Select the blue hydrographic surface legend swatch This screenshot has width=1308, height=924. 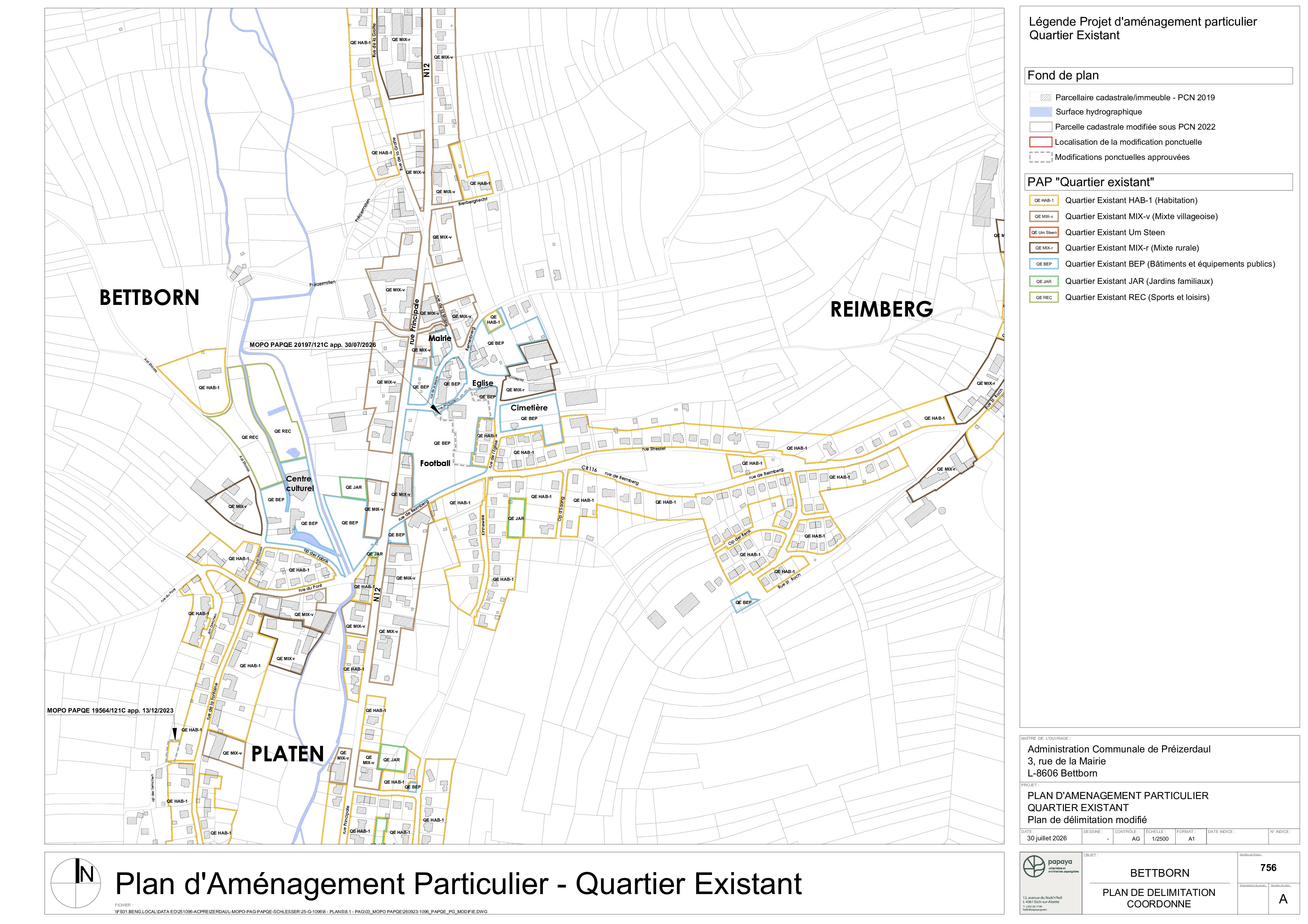[x=1040, y=112]
